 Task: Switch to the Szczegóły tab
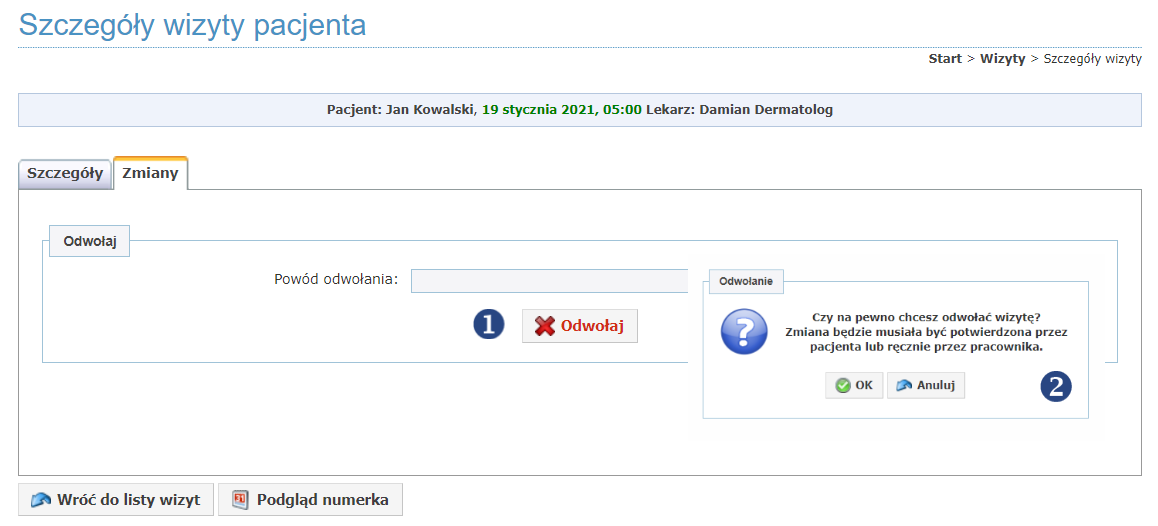click(x=65, y=174)
